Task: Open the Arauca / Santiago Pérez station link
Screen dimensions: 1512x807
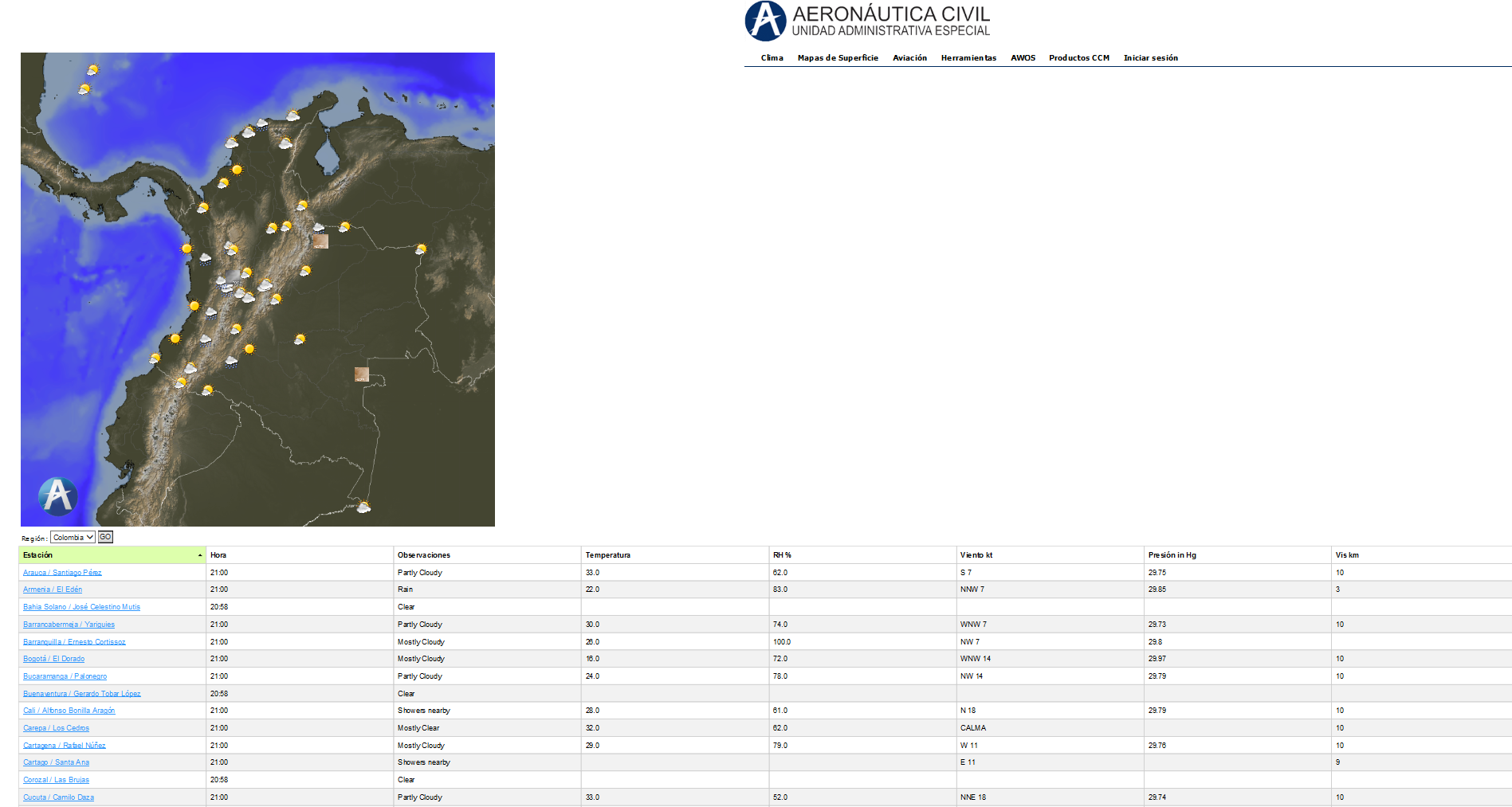Action: point(62,573)
